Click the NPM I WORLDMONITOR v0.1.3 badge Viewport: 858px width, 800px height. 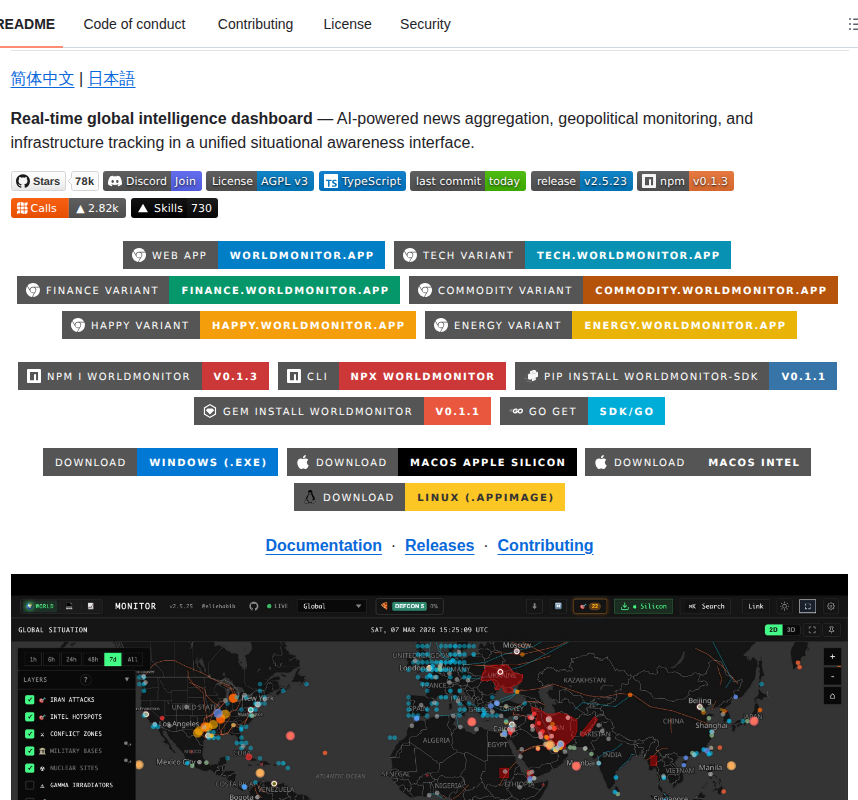pos(143,376)
